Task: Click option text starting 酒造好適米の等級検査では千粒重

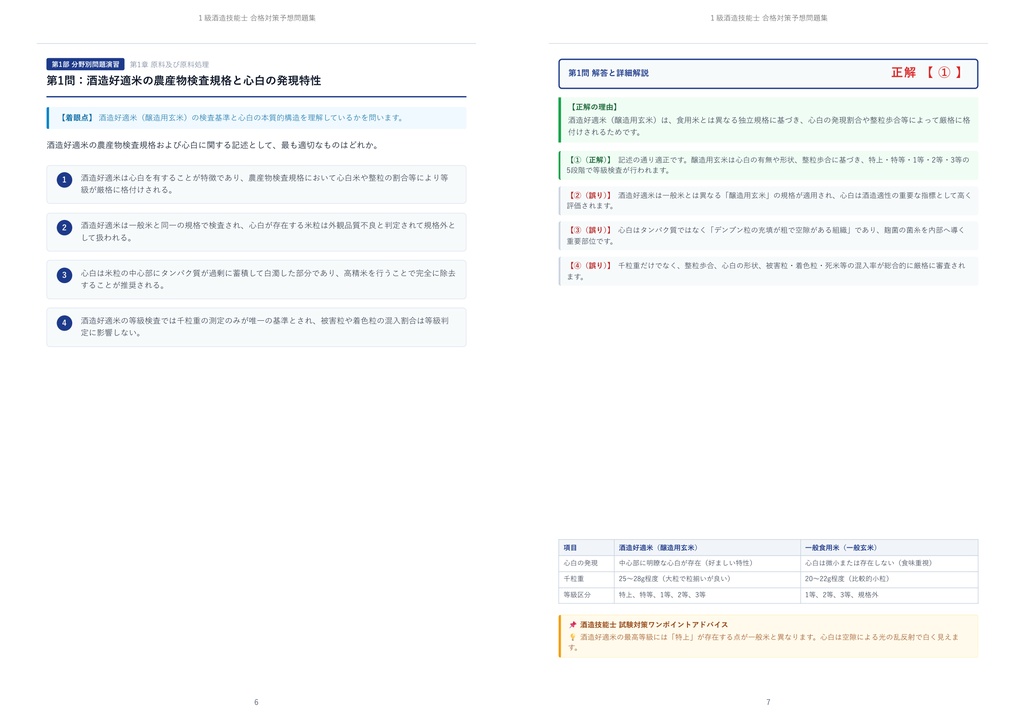Action: point(264,326)
